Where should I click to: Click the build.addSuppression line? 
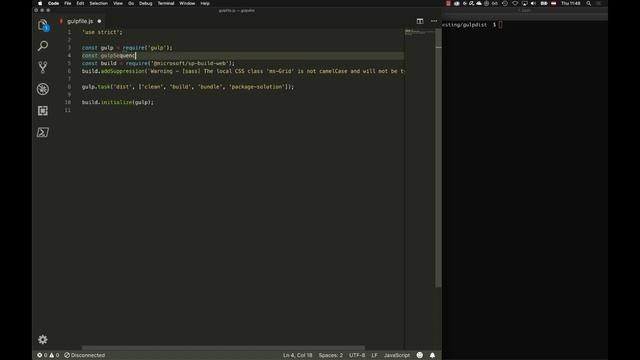243,71
